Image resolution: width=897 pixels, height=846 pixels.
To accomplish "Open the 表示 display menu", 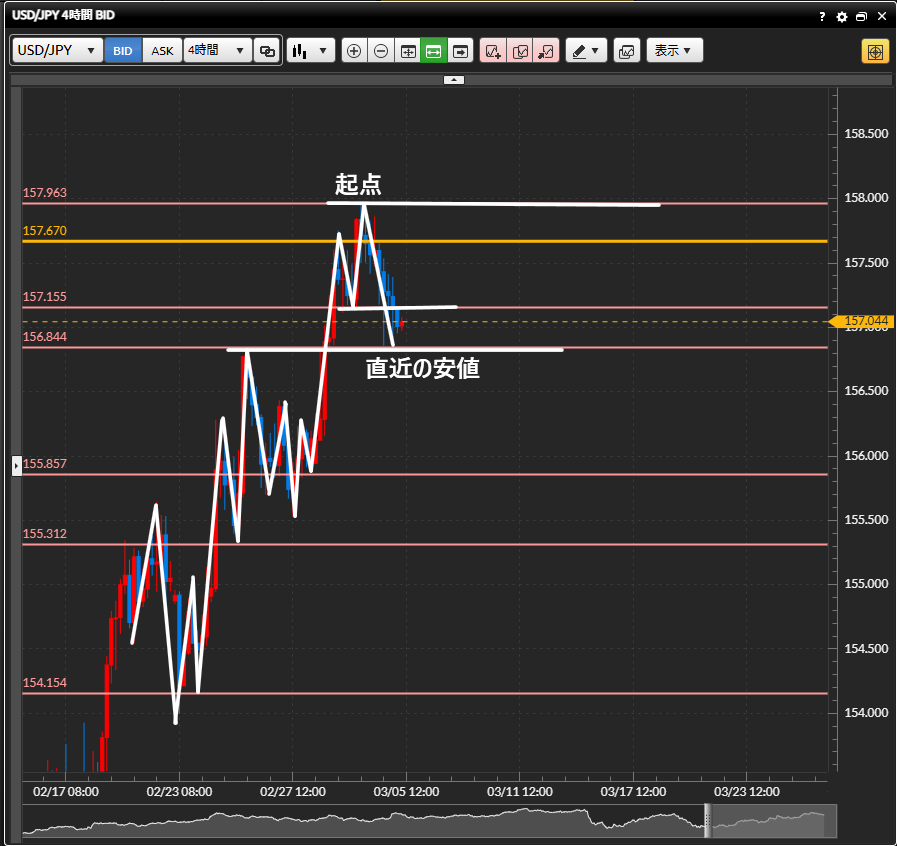I will (x=674, y=51).
